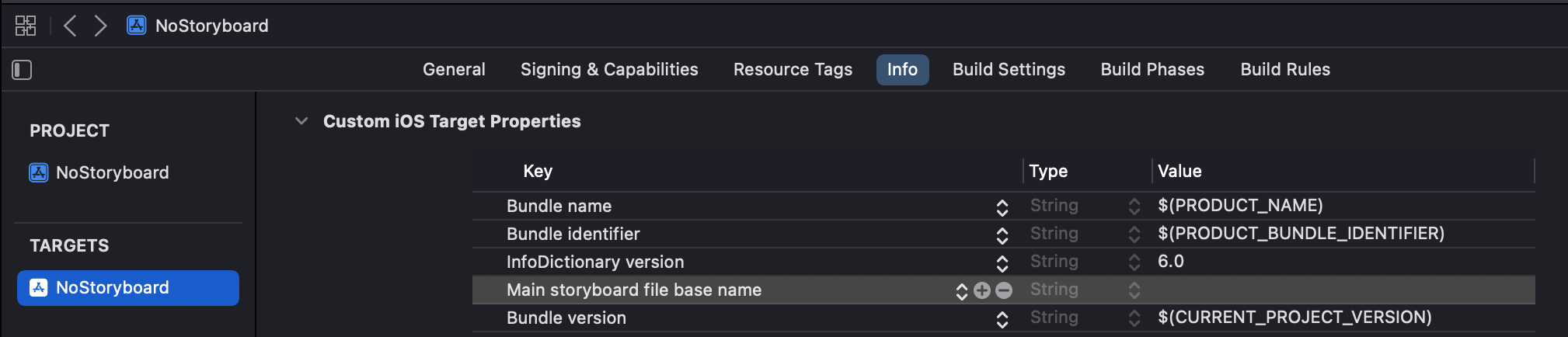Go forward using the right navigation arrow

pos(100,26)
